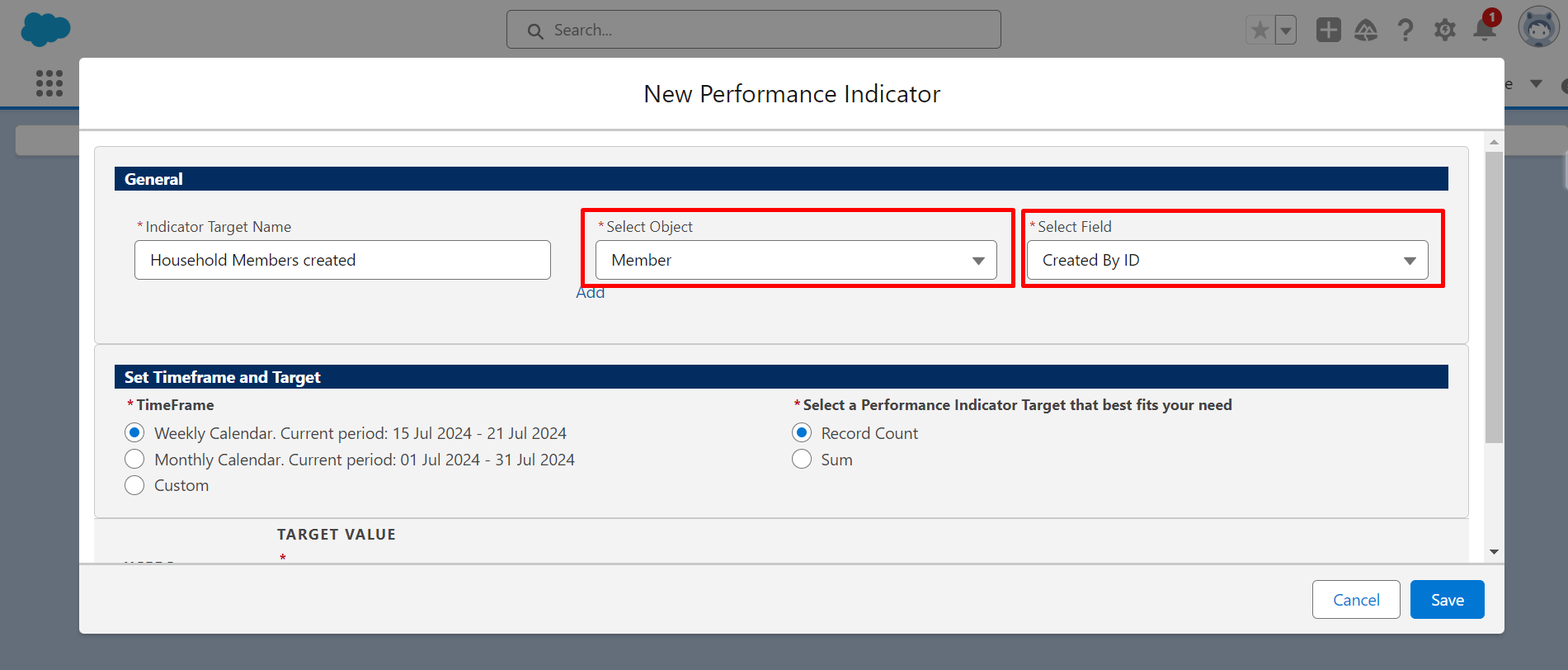Click the Salesforce cloud logo
The width and height of the screenshot is (1568, 670).
tap(45, 30)
